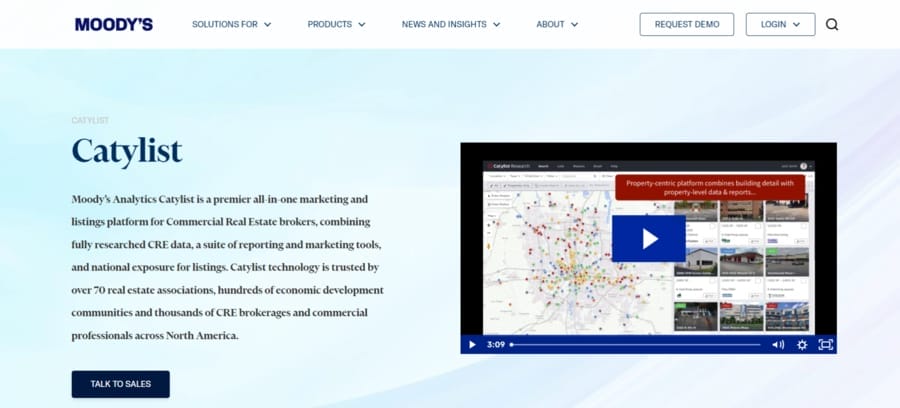
Task: Open the site search magnifier icon
Action: [832, 24]
